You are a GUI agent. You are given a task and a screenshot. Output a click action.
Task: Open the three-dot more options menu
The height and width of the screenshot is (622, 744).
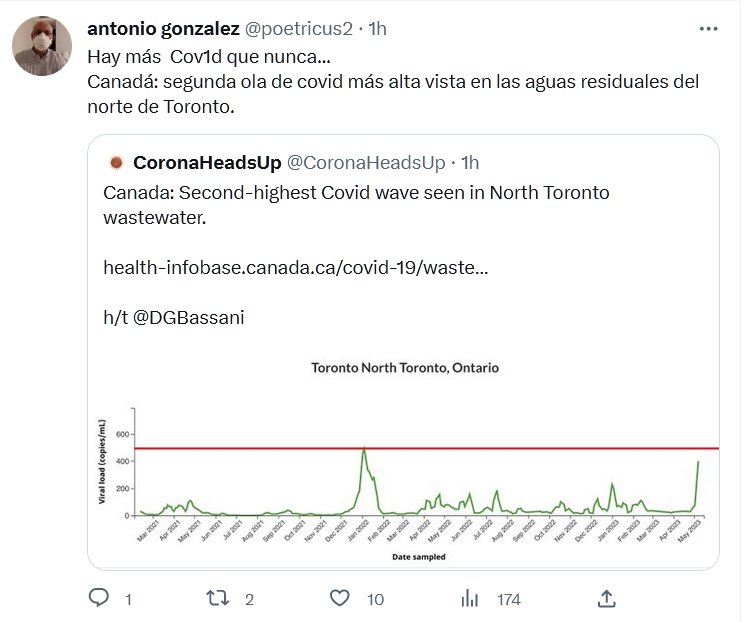(x=708, y=28)
